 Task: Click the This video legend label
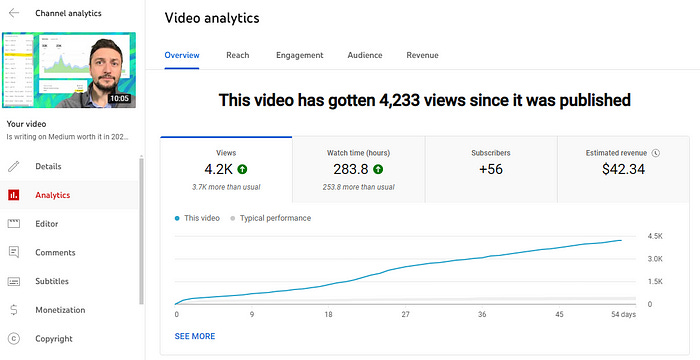click(202, 218)
